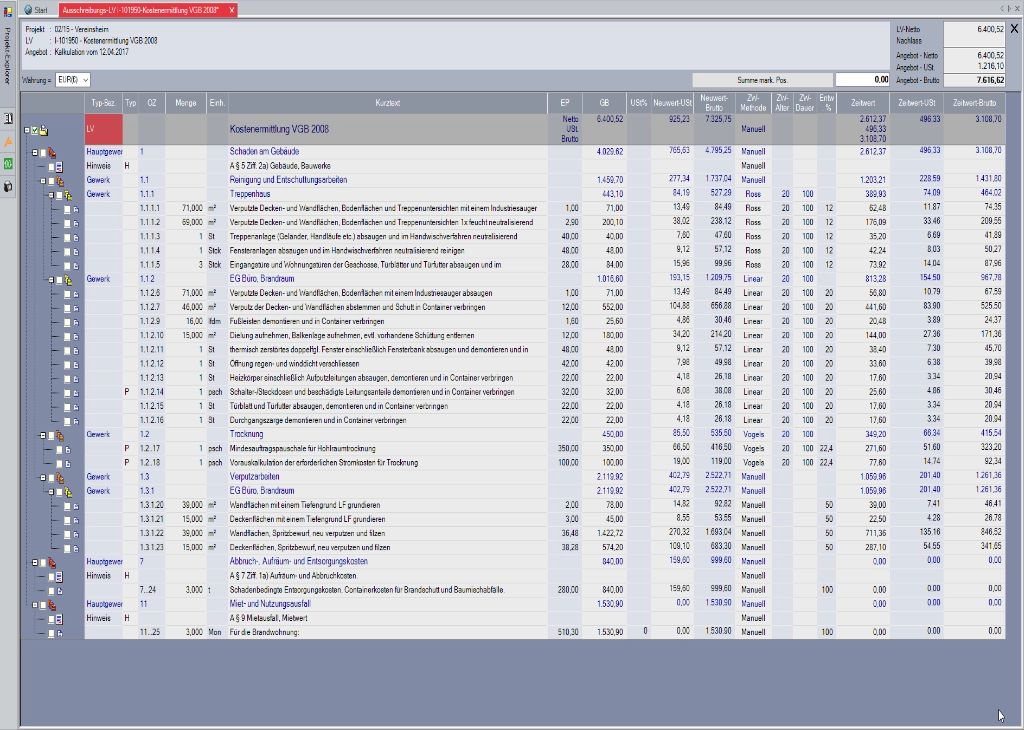The height and width of the screenshot is (730, 1024).
Task: Click the Kurztext column header
Action: (x=388, y=102)
